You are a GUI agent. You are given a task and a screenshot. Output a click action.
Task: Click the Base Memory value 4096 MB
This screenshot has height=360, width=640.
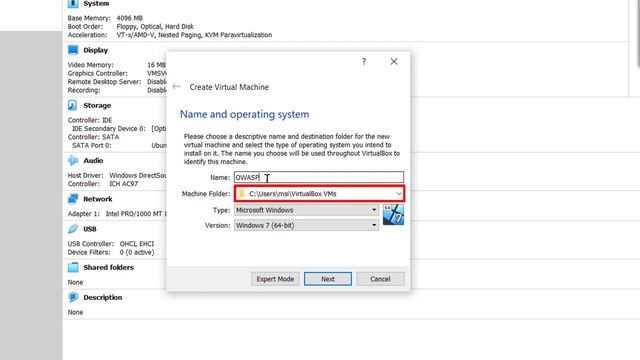click(x=129, y=18)
